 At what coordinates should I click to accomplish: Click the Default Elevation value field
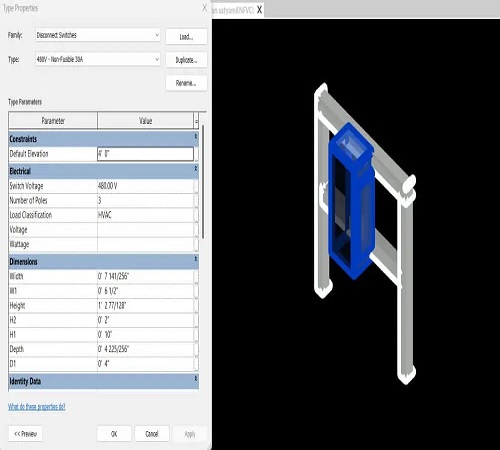click(x=145, y=154)
